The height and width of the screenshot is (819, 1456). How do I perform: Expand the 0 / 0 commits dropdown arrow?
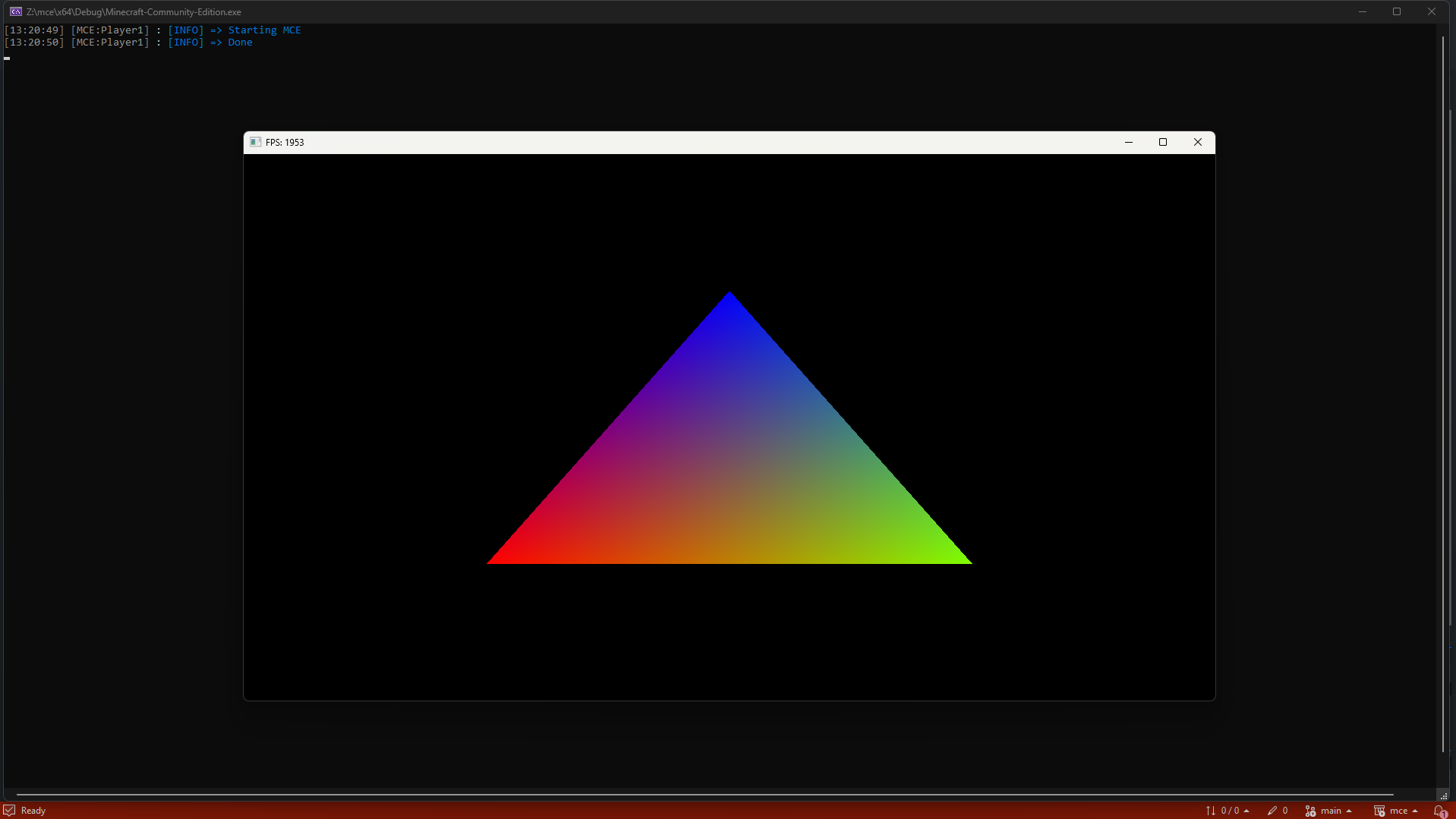1246,811
